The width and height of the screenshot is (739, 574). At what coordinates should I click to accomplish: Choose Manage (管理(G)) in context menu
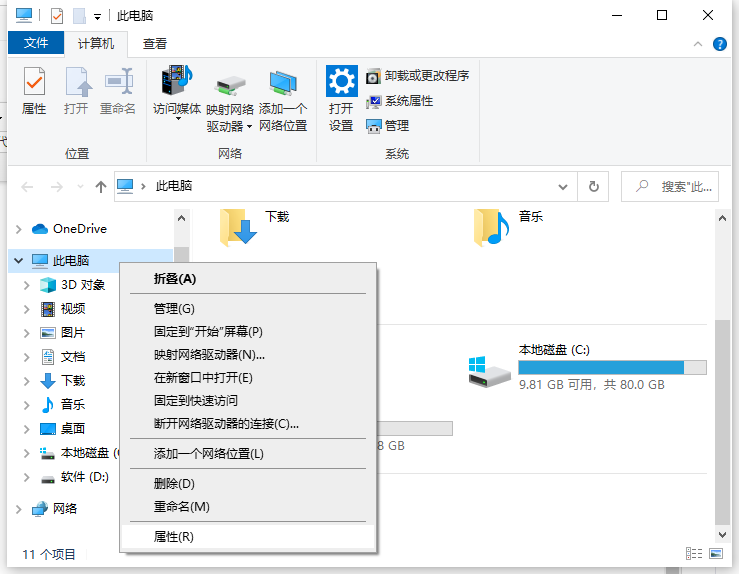248,309
